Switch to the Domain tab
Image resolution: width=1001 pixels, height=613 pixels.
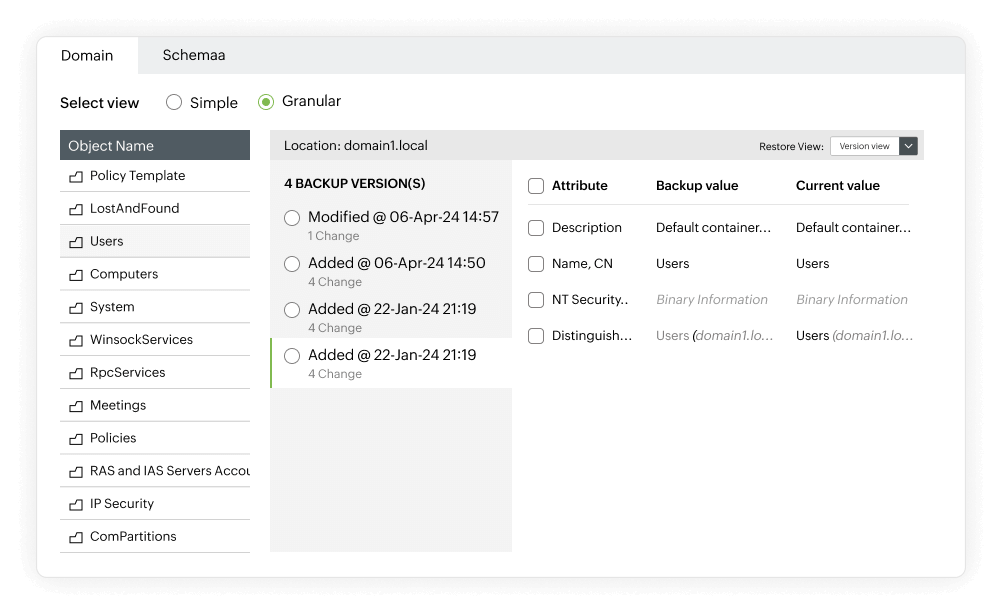coord(88,55)
